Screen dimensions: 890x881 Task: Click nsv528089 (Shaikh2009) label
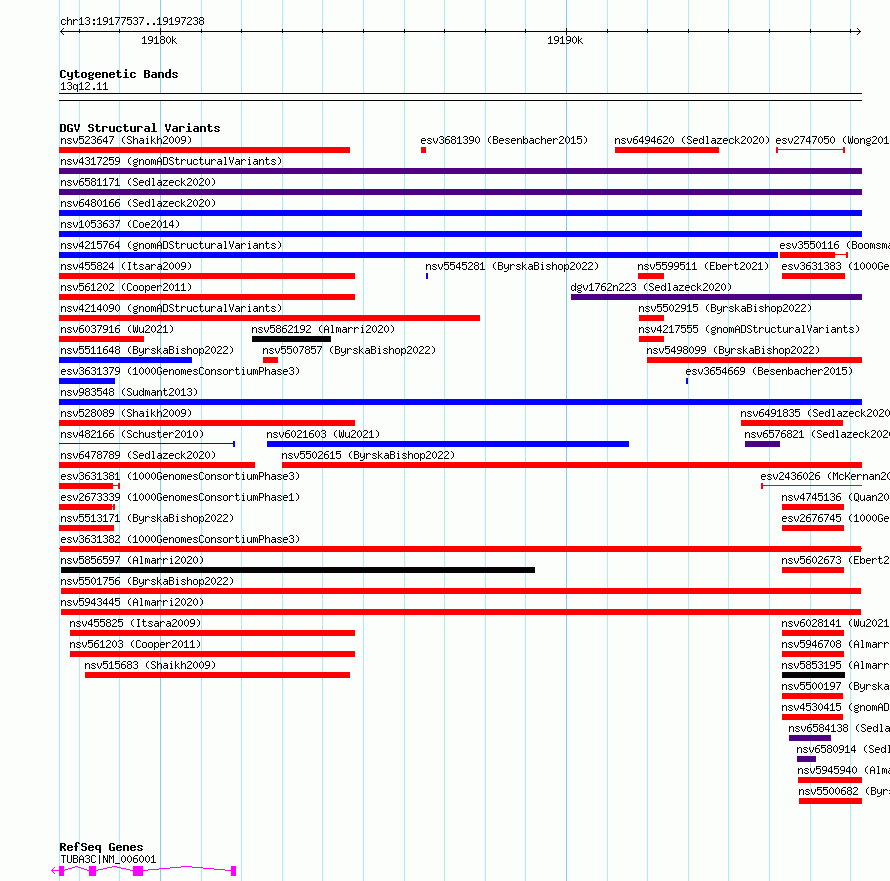pyautogui.click(x=126, y=413)
